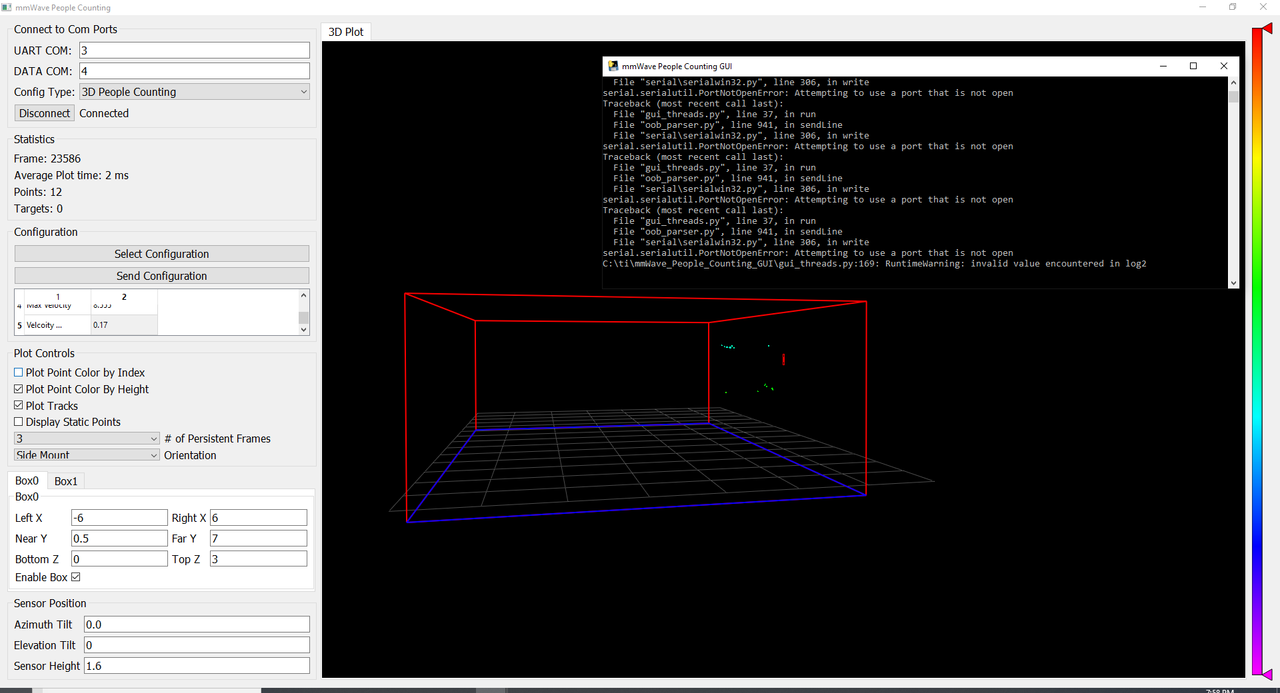Click the Top Z input field
Viewport: 1280px width, 693px height.
[x=258, y=559]
